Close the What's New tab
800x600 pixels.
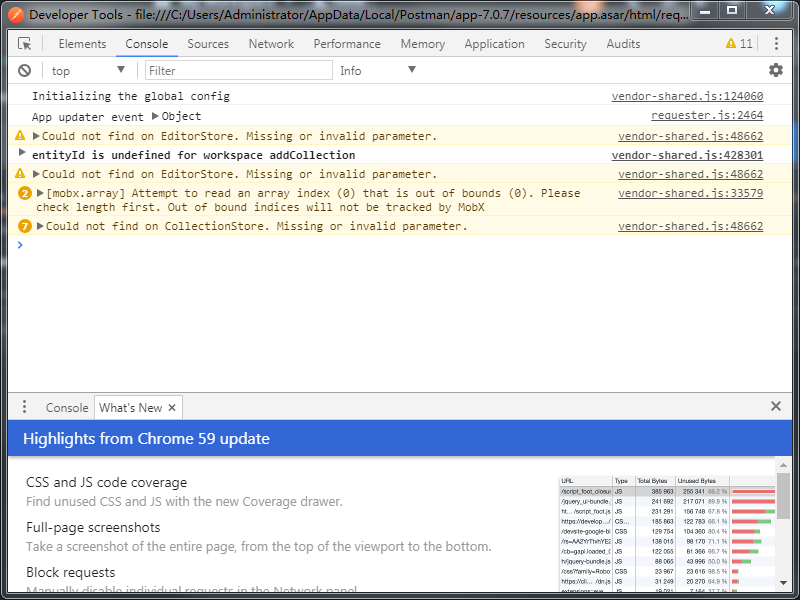172,408
